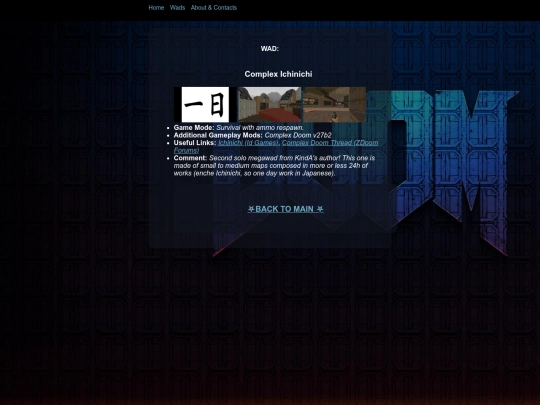Click the 'Comment:' label
This screenshot has width=540, height=405.
pyautogui.click(x=190, y=158)
